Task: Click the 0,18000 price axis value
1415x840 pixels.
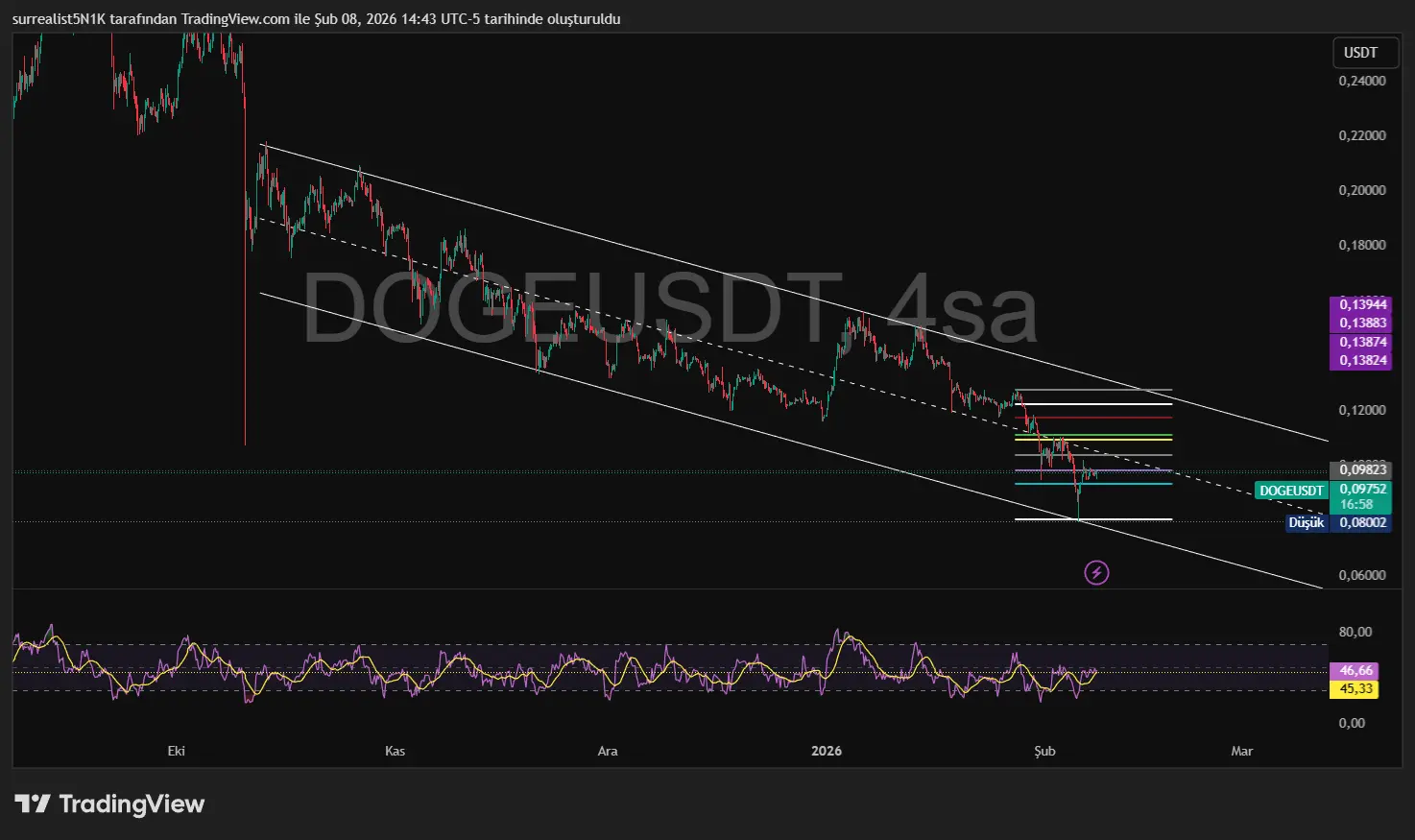Action: click(x=1362, y=245)
